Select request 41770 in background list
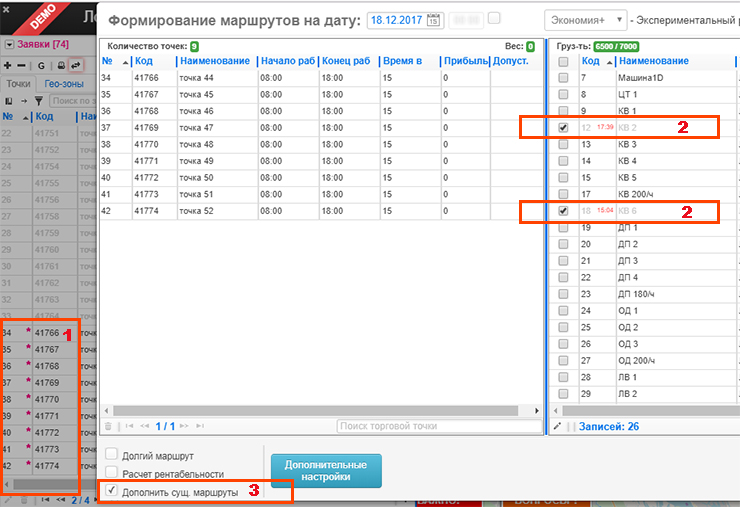 [x=48, y=399]
